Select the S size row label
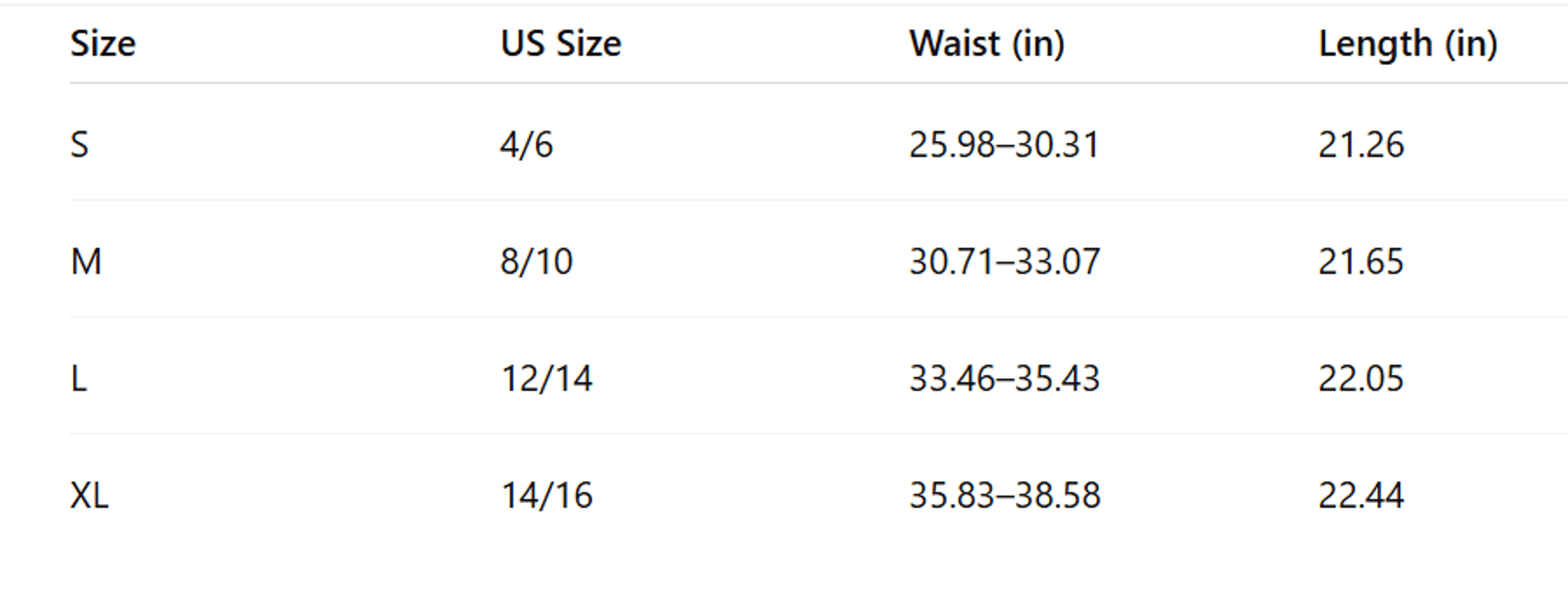The height and width of the screenshot is (609, 1568). pos(79,145)
